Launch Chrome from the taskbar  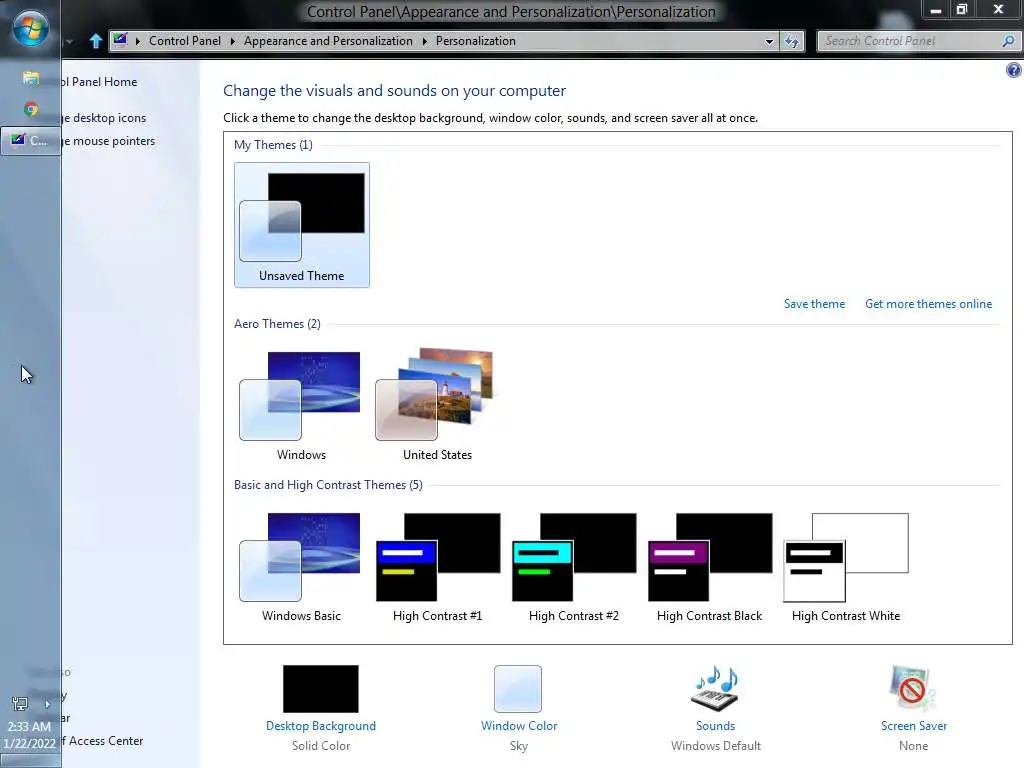click(30, 109)
